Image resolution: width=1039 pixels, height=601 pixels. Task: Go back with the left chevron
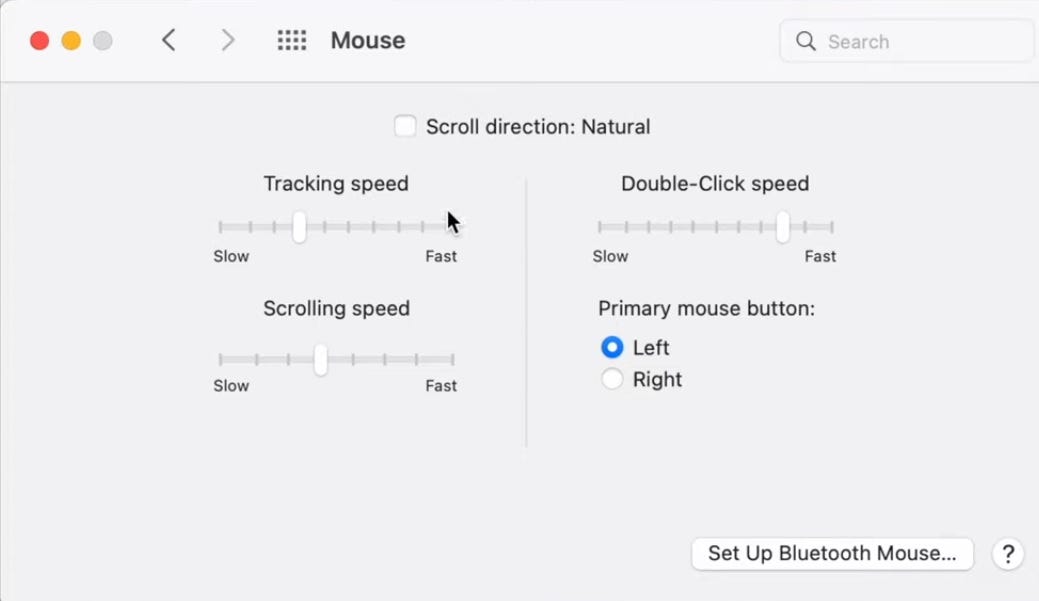(169, 40)
